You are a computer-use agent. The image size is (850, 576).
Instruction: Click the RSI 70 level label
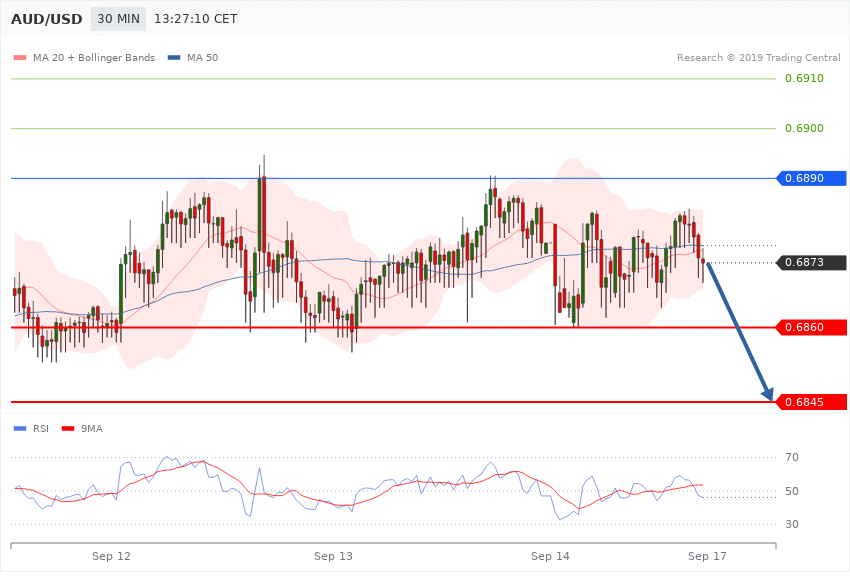[791, 457]
